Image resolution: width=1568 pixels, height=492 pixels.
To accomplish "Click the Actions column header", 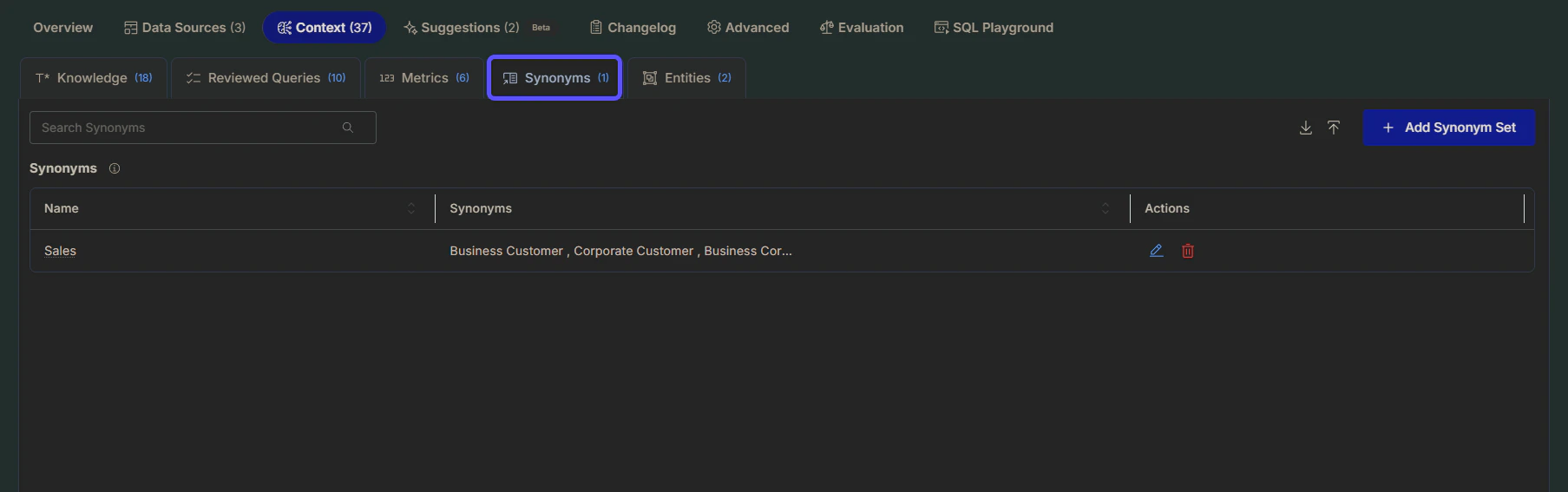I will (1167, 208).
